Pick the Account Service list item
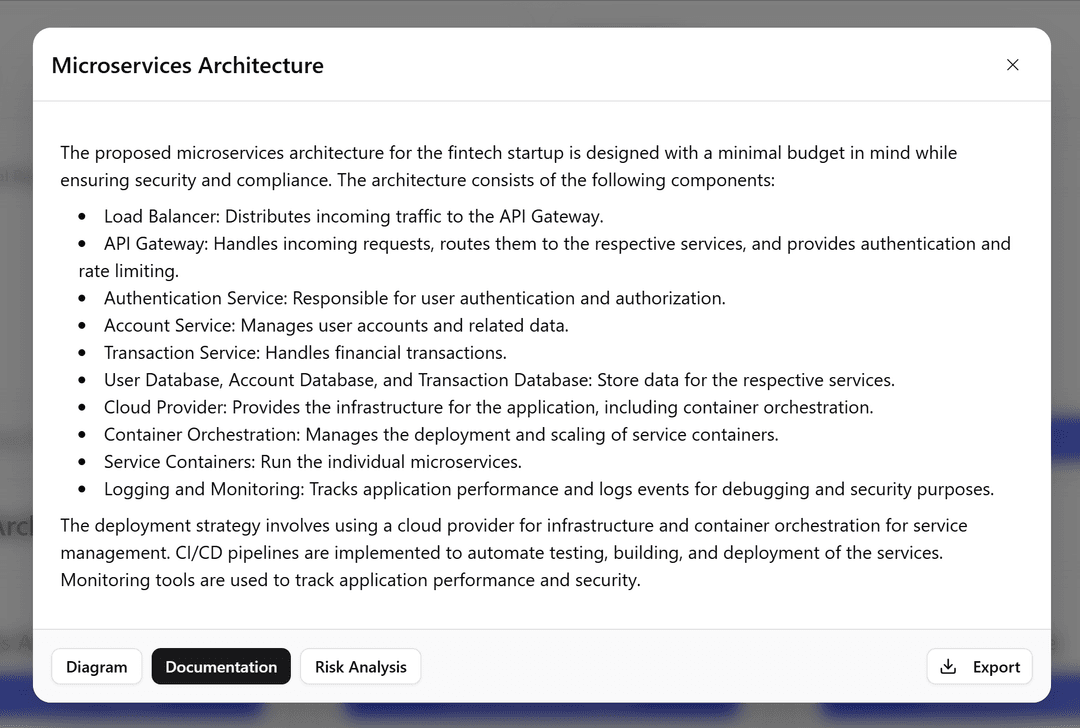Screen dimensions: 1080x728 coord(336,325)
